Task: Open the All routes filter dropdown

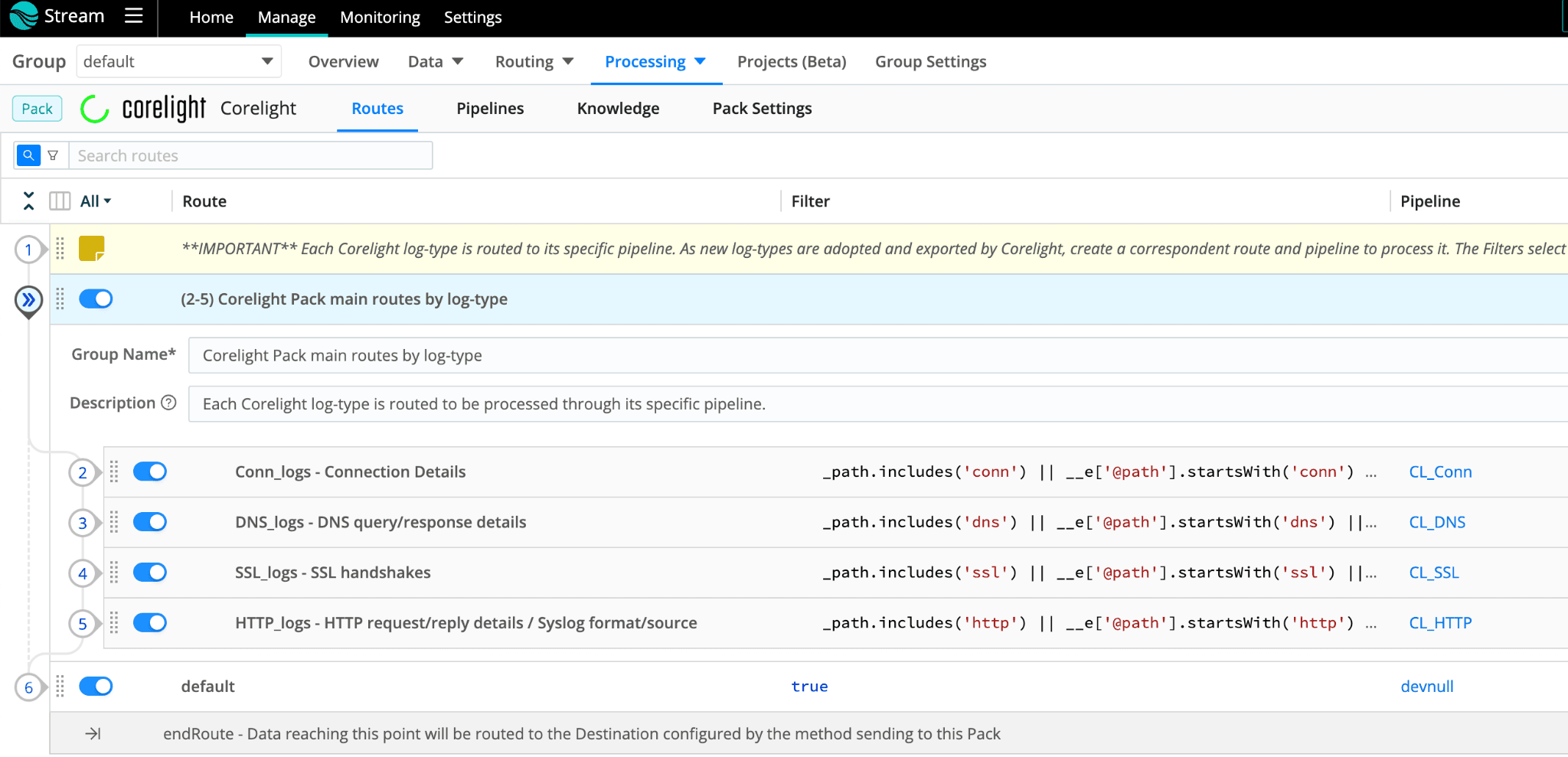Action: pos(96,201)
